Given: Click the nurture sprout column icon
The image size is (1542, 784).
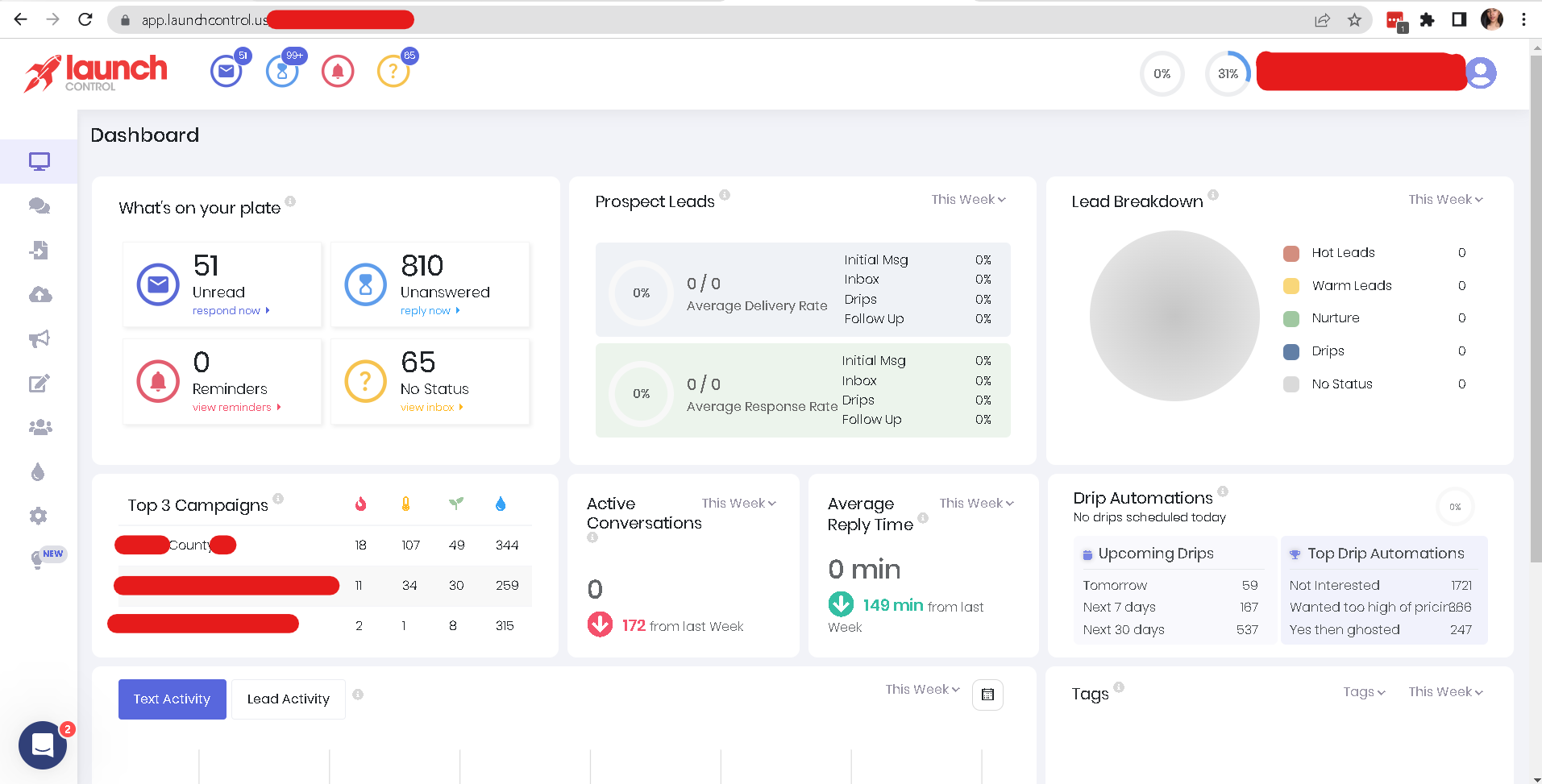Looking at the screenshot, I should (x=456, y=504).
